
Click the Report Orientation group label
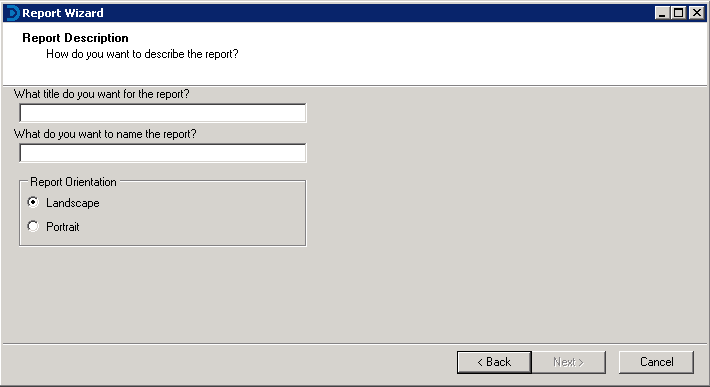pos(73,182)
